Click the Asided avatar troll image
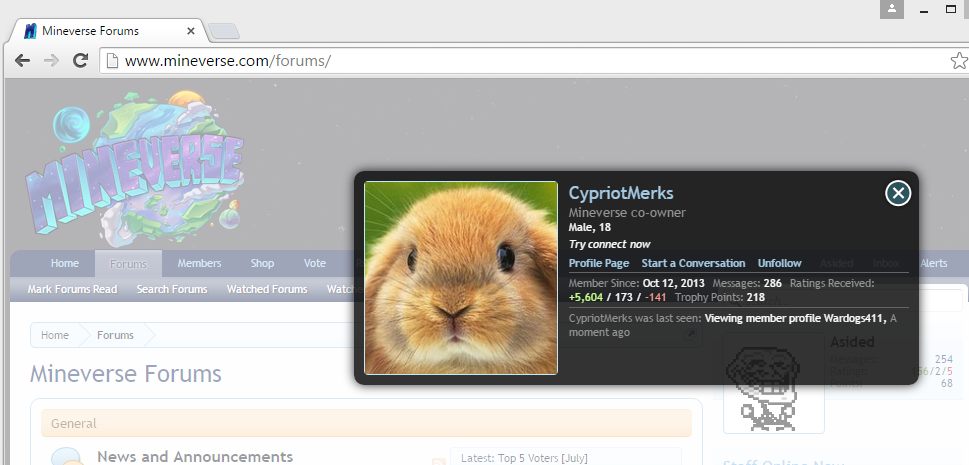This screenshot has height=465, width=969. click(774, 383)
